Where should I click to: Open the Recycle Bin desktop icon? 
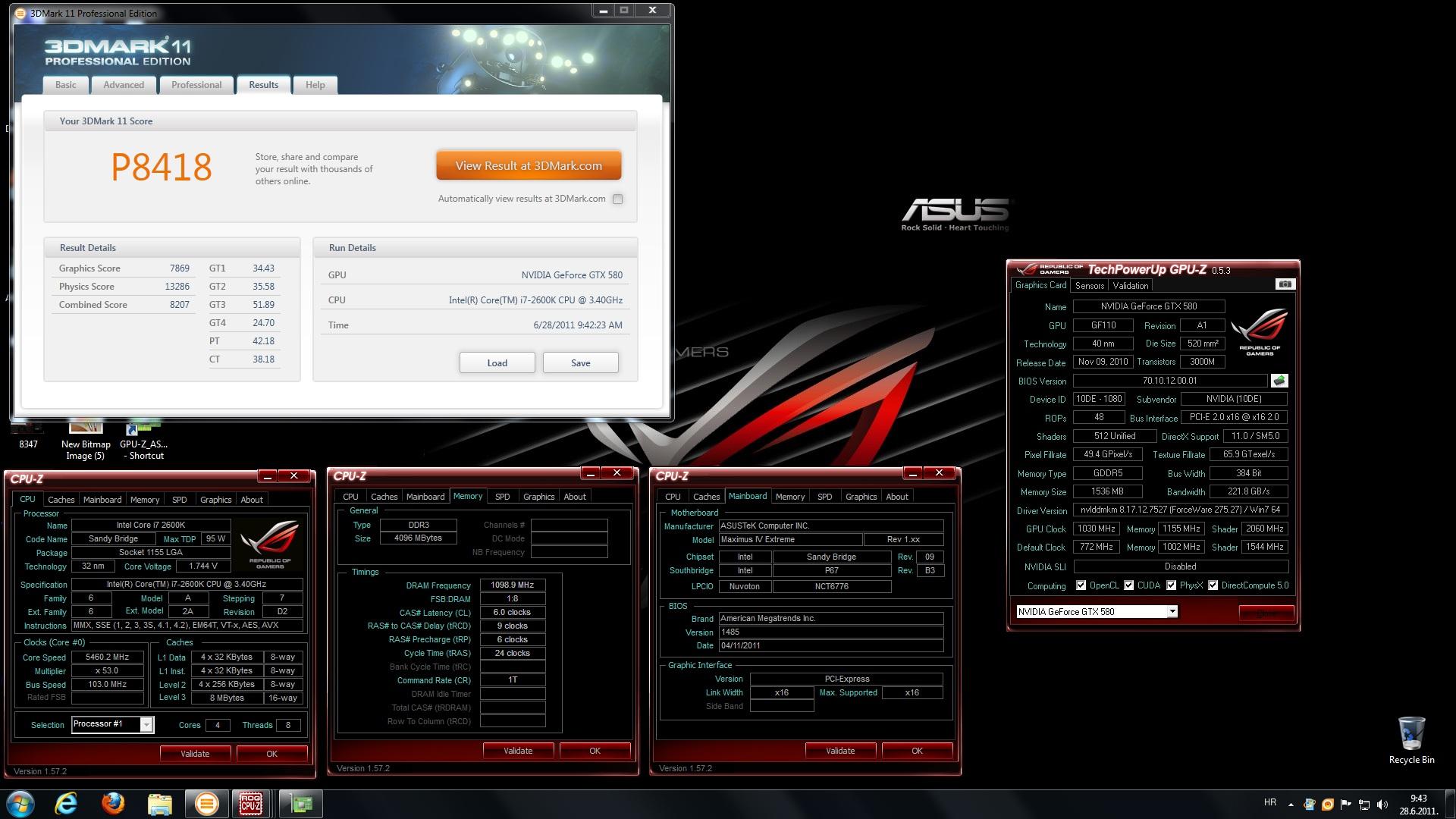click(1411, 740)
